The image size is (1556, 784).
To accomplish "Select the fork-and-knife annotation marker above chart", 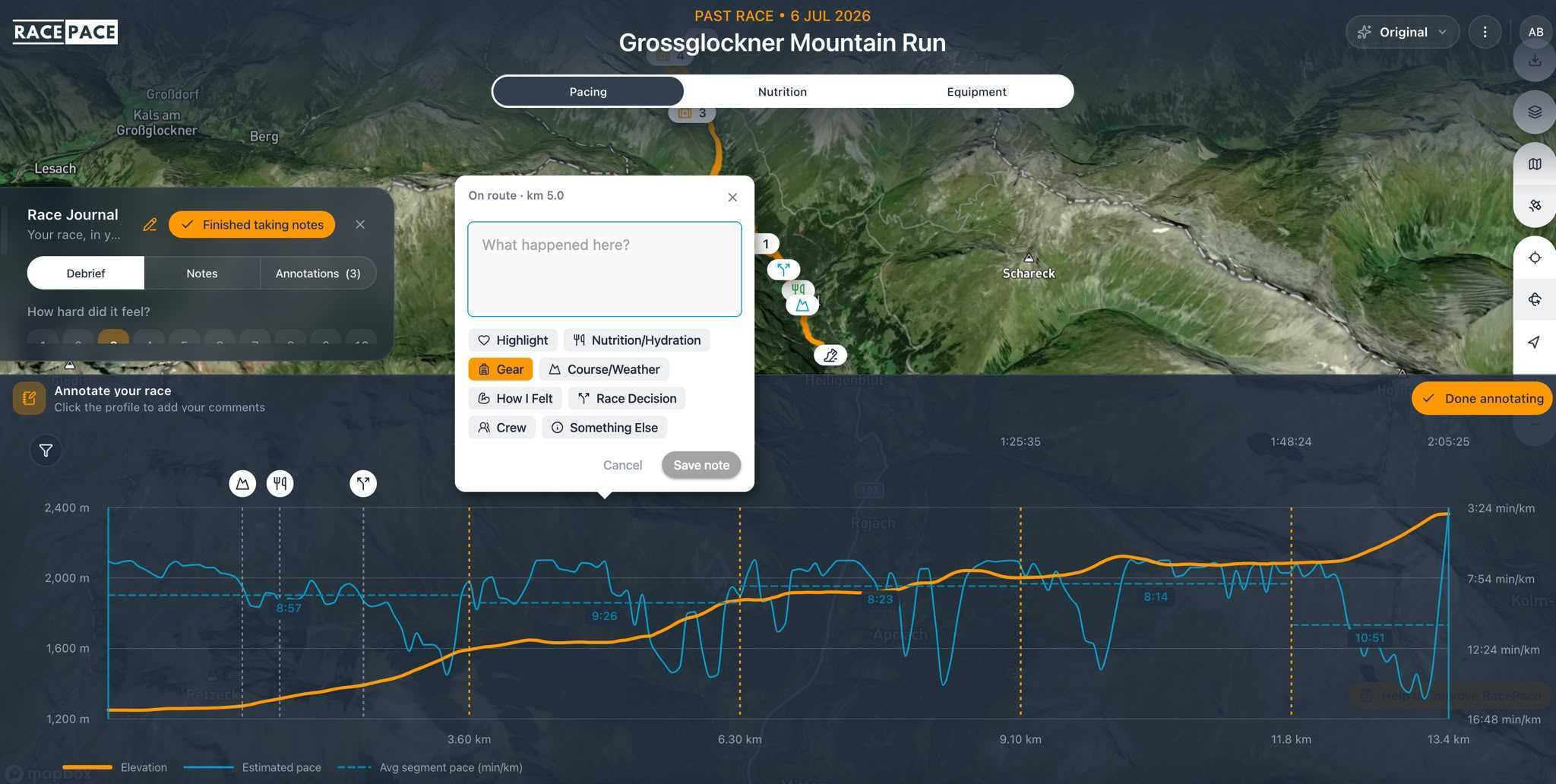I will tap(280, 483).
